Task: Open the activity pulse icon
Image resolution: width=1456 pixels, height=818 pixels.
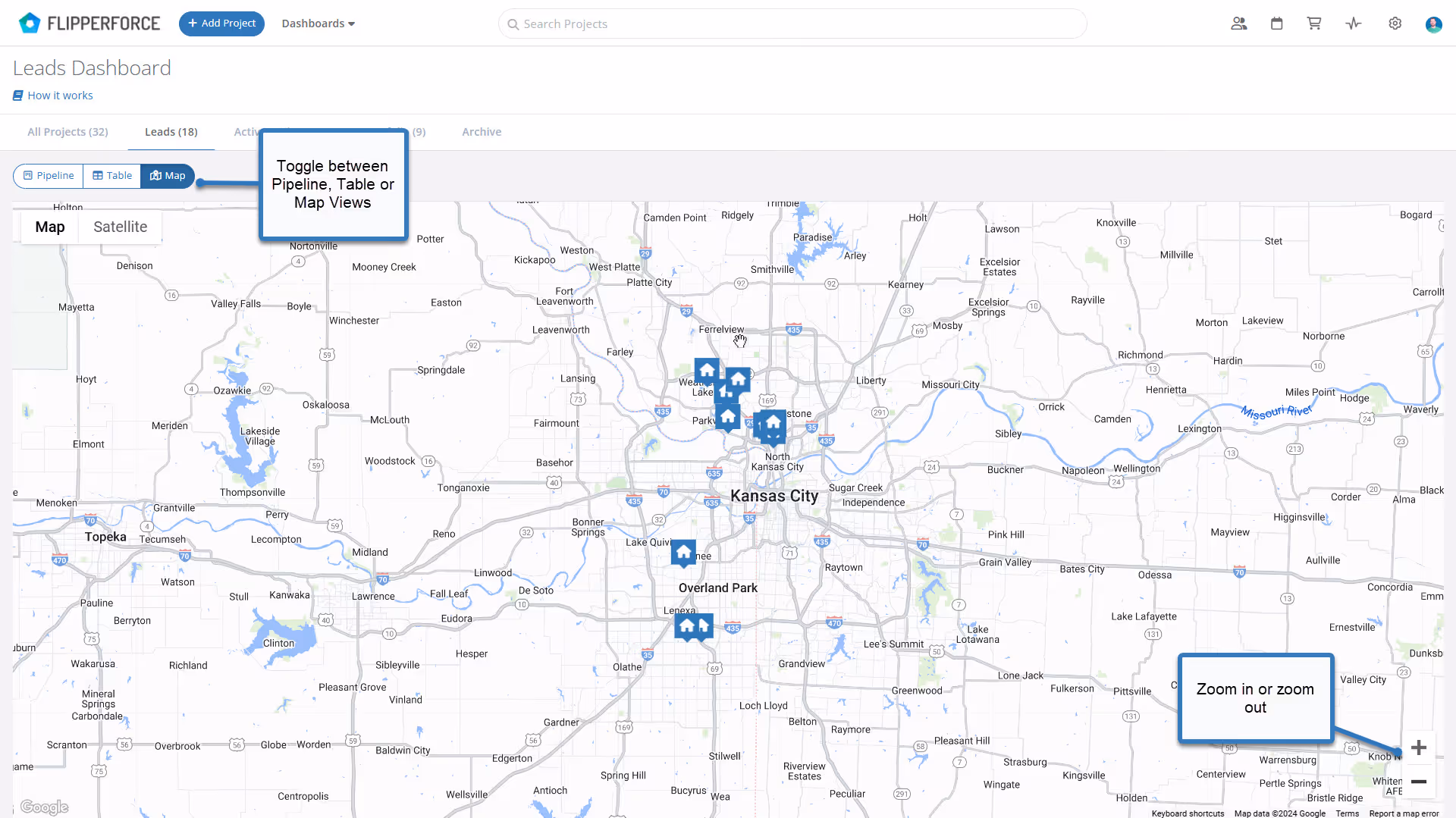Action: pyautogui.click(x=1354, y=24)
